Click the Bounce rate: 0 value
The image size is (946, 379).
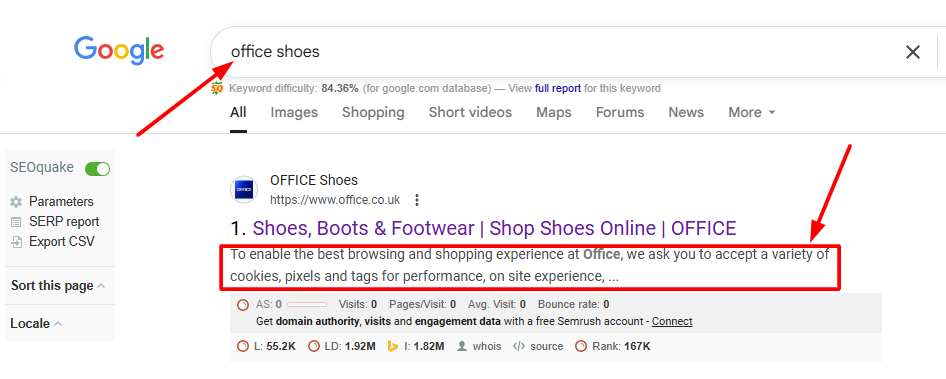tap(573, 305)
